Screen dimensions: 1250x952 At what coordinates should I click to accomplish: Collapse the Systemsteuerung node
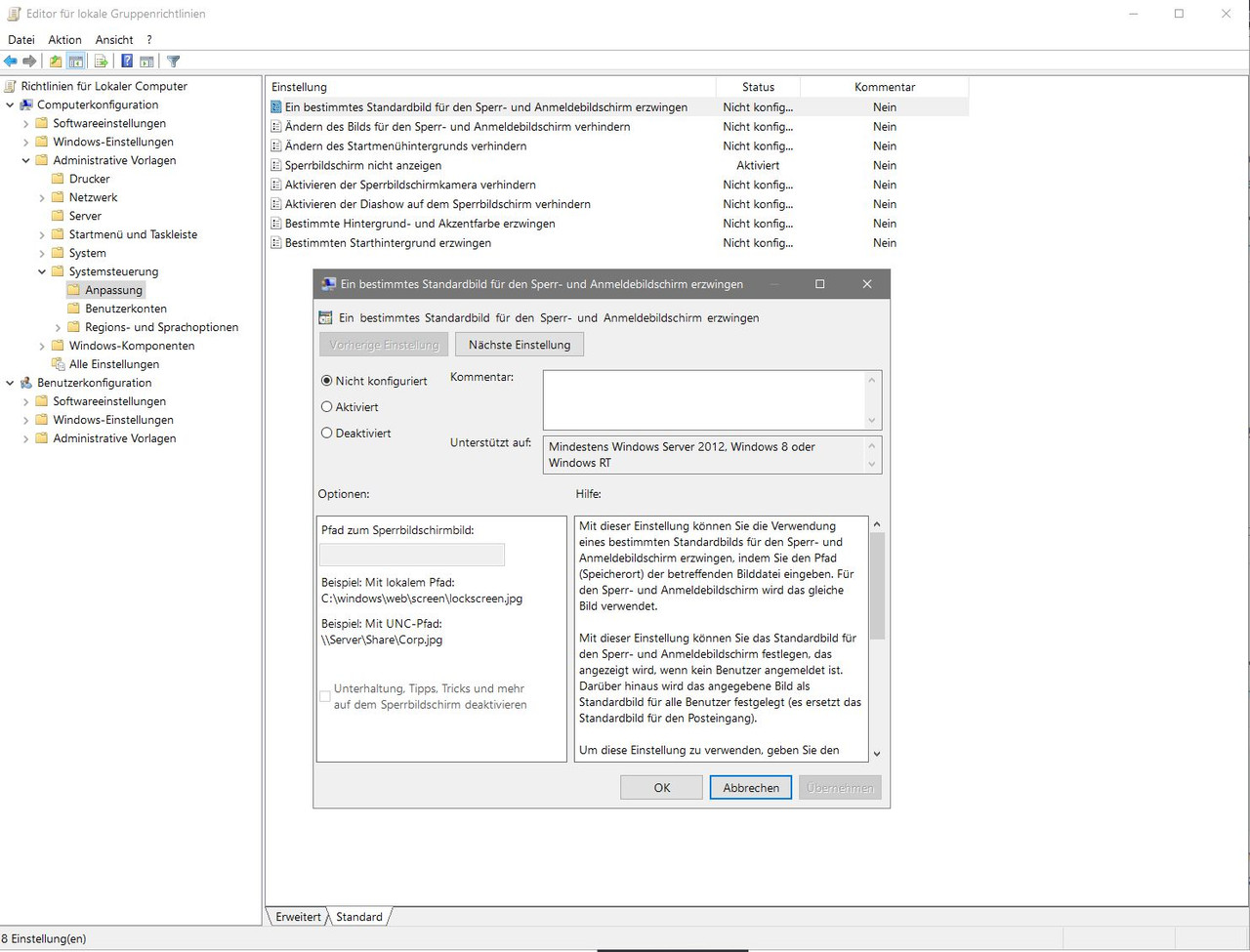tap(42, 271)
